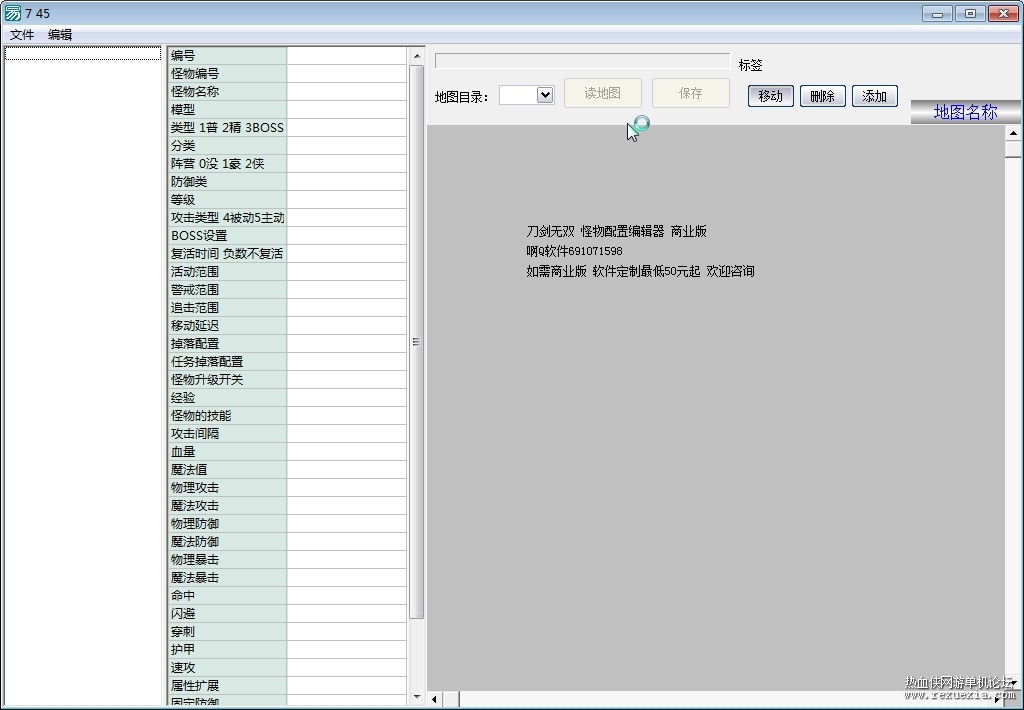Select the 魔法值 property row
The width and height of the screenshot is (1024, 710).
[x=287, y=470]
